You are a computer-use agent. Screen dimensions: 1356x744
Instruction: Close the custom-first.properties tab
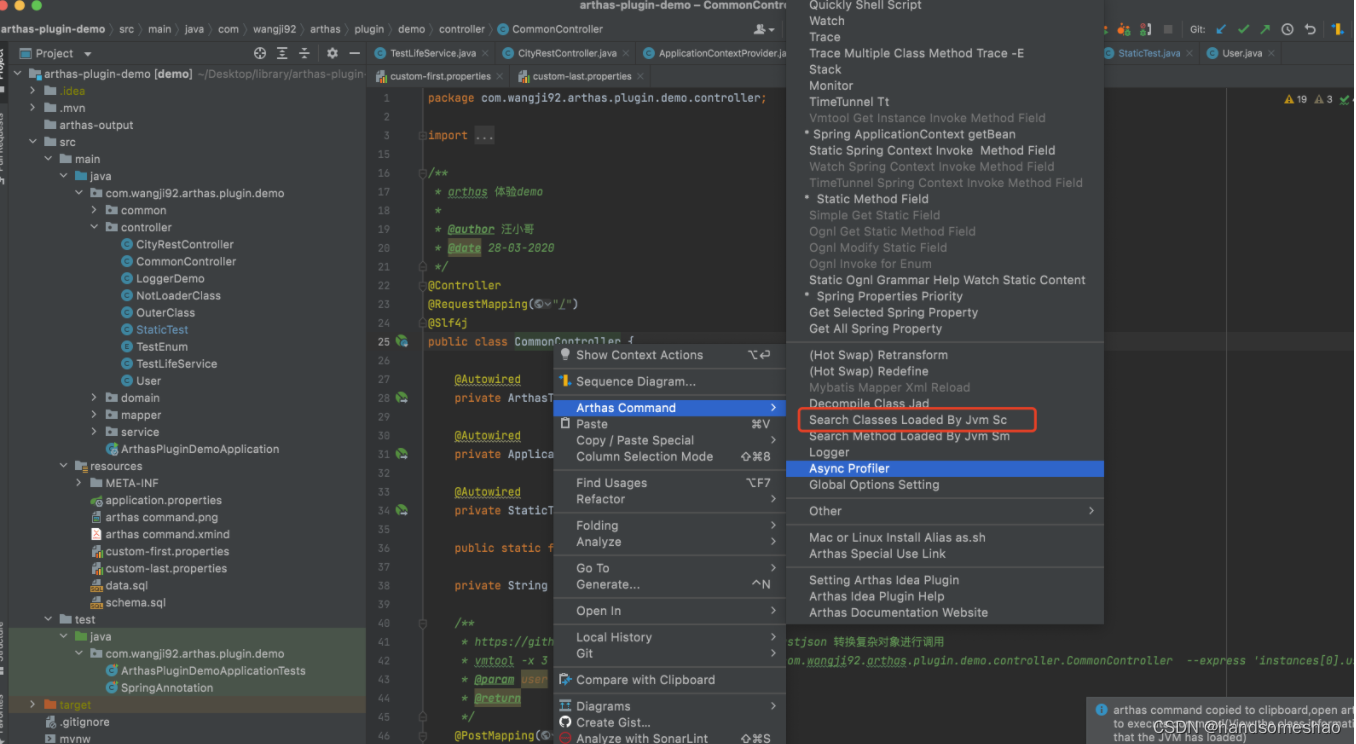[x=500, y=76]
